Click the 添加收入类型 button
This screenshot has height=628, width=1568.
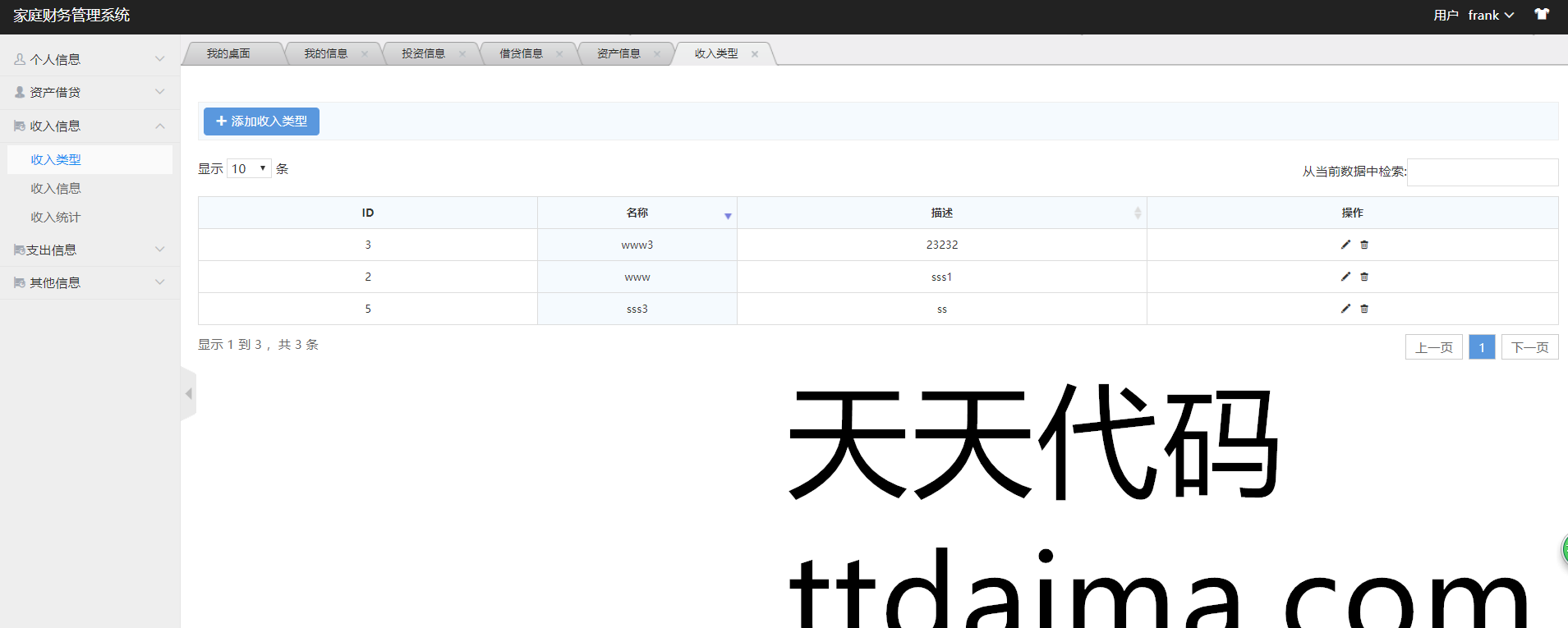261,121
